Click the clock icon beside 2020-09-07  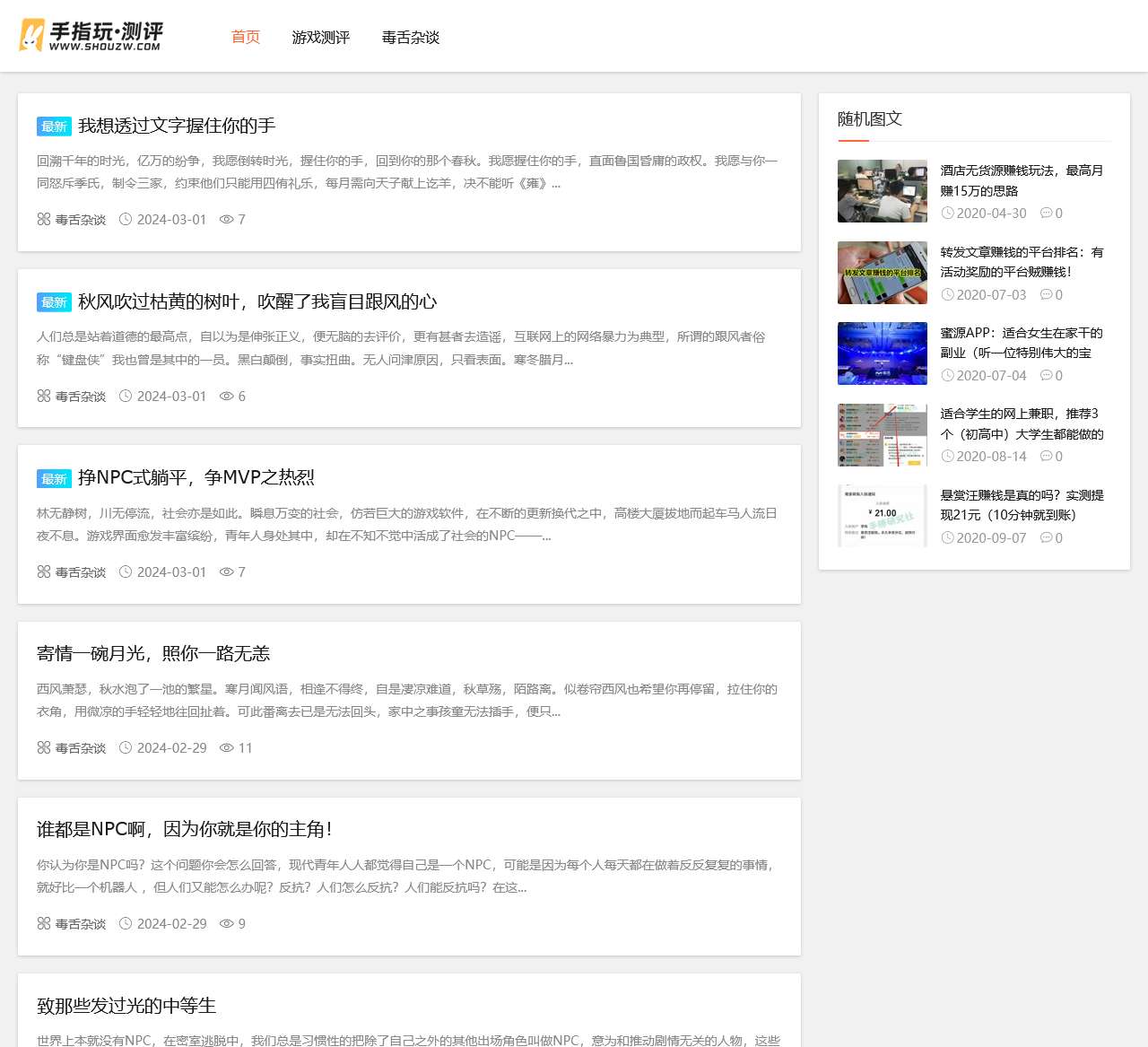point(947,537)
